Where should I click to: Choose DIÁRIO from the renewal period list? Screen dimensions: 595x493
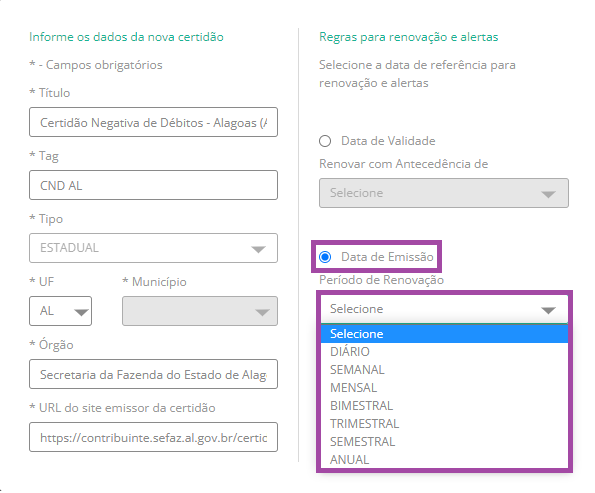tap(444, 351)
